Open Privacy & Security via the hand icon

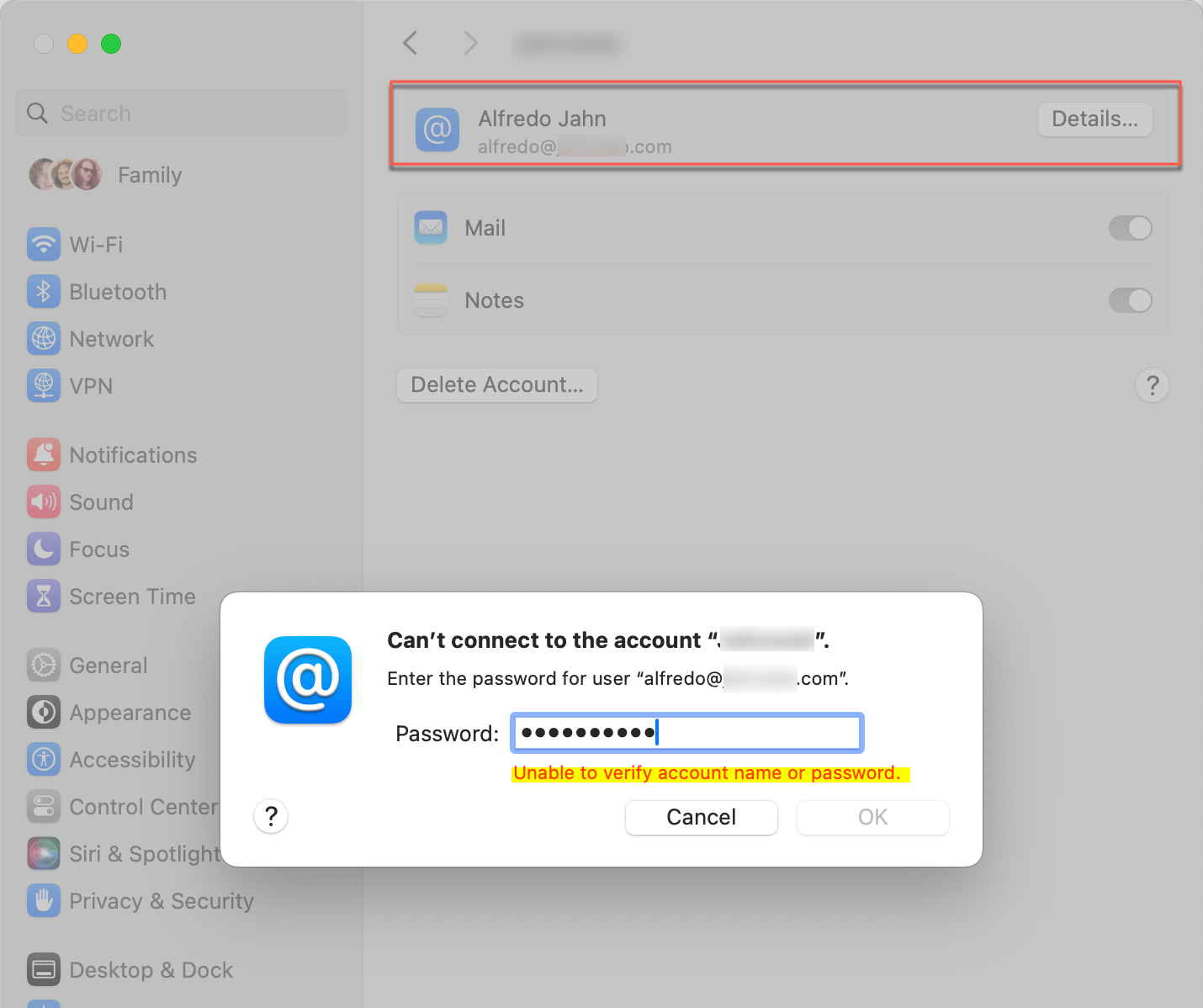coord(44,900)
